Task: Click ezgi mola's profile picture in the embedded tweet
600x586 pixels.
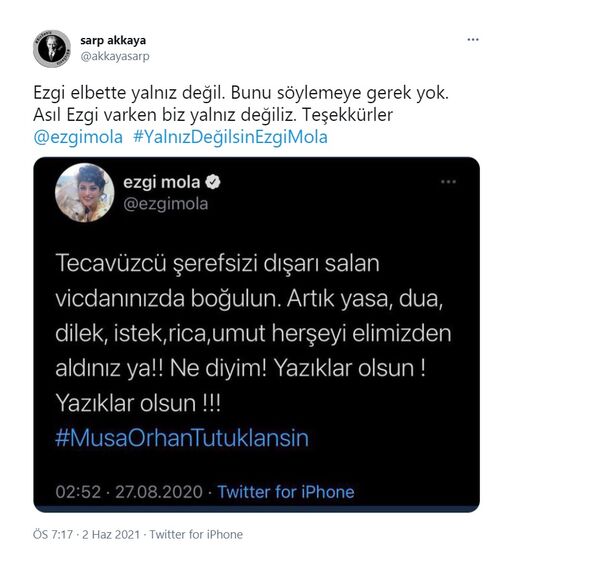Action: point(85,193)
